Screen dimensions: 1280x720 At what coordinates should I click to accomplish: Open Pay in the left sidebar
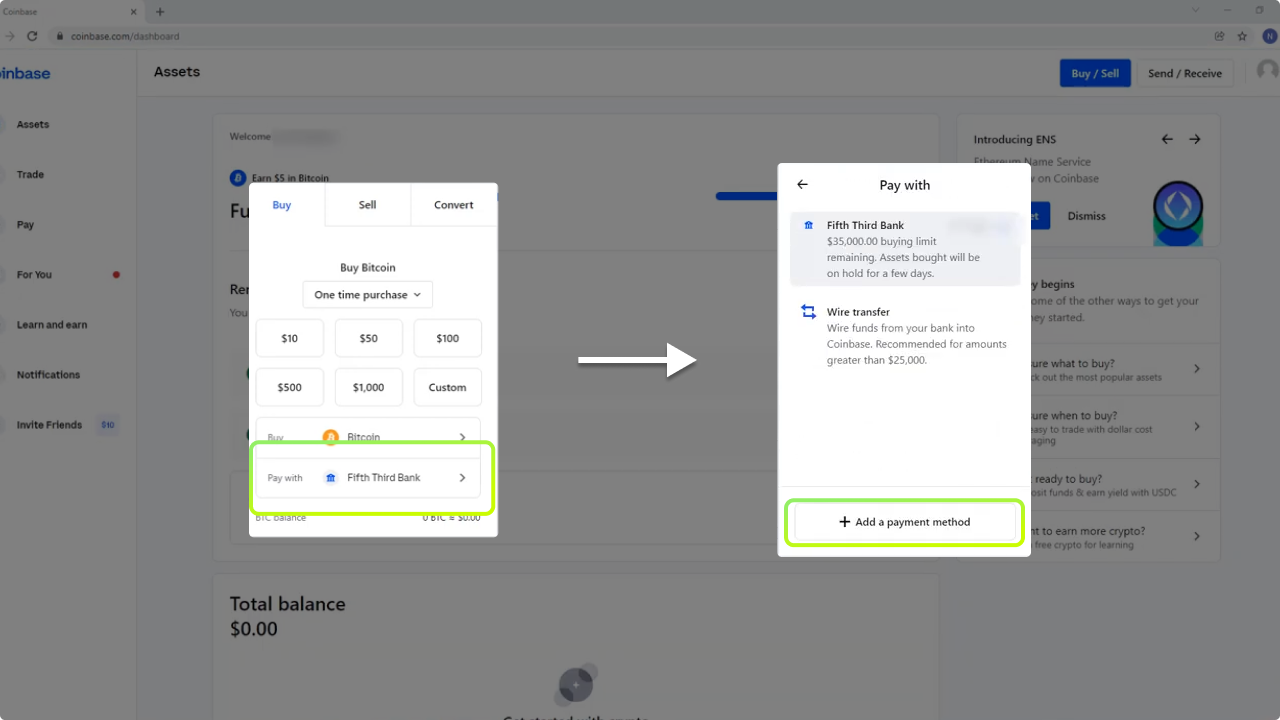coord(25,225)
